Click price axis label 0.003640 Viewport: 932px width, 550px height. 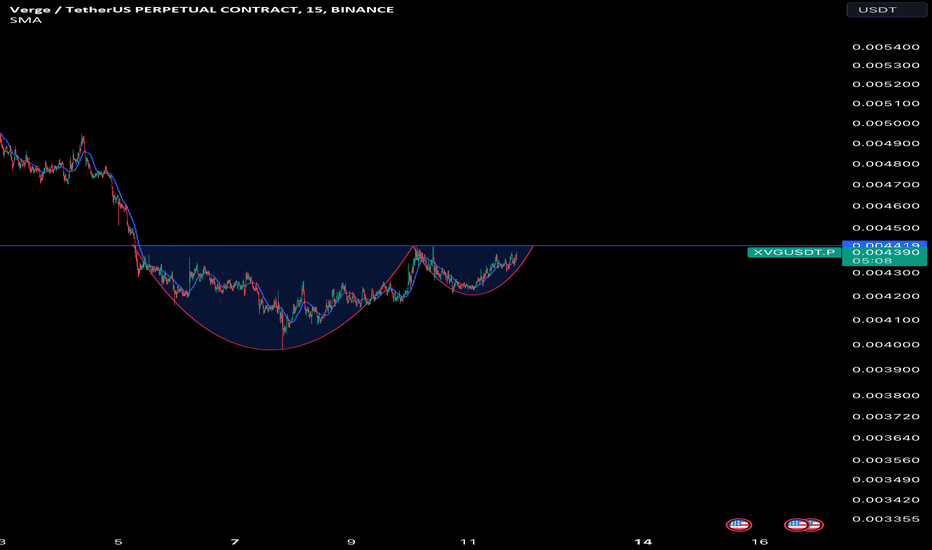click(886, 438)
